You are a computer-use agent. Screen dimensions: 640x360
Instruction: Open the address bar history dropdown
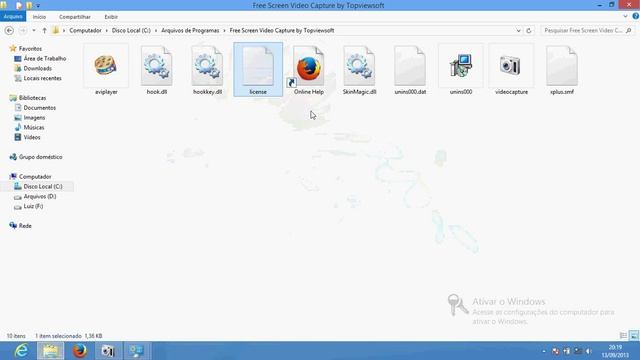(518, 31)
